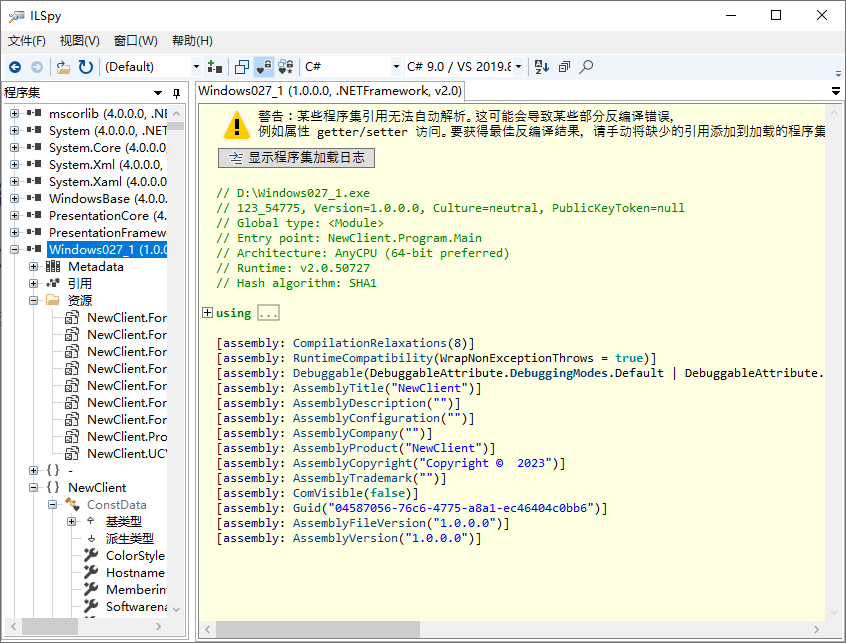This screenshot has width=846, height=643.
Task: Expand the System.Core assembly node
Action: [15, 148]
